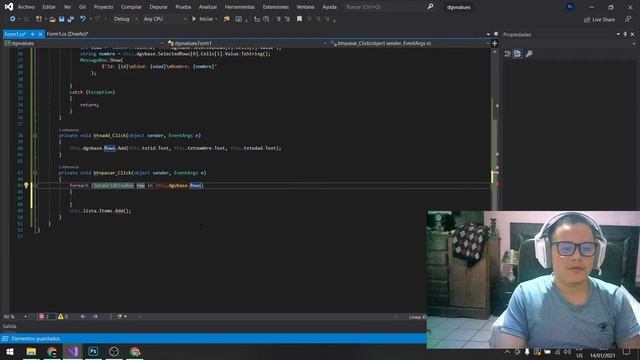640x360 pixels.
Task: Close the Propiedades panel
Action: click(633, 34)
